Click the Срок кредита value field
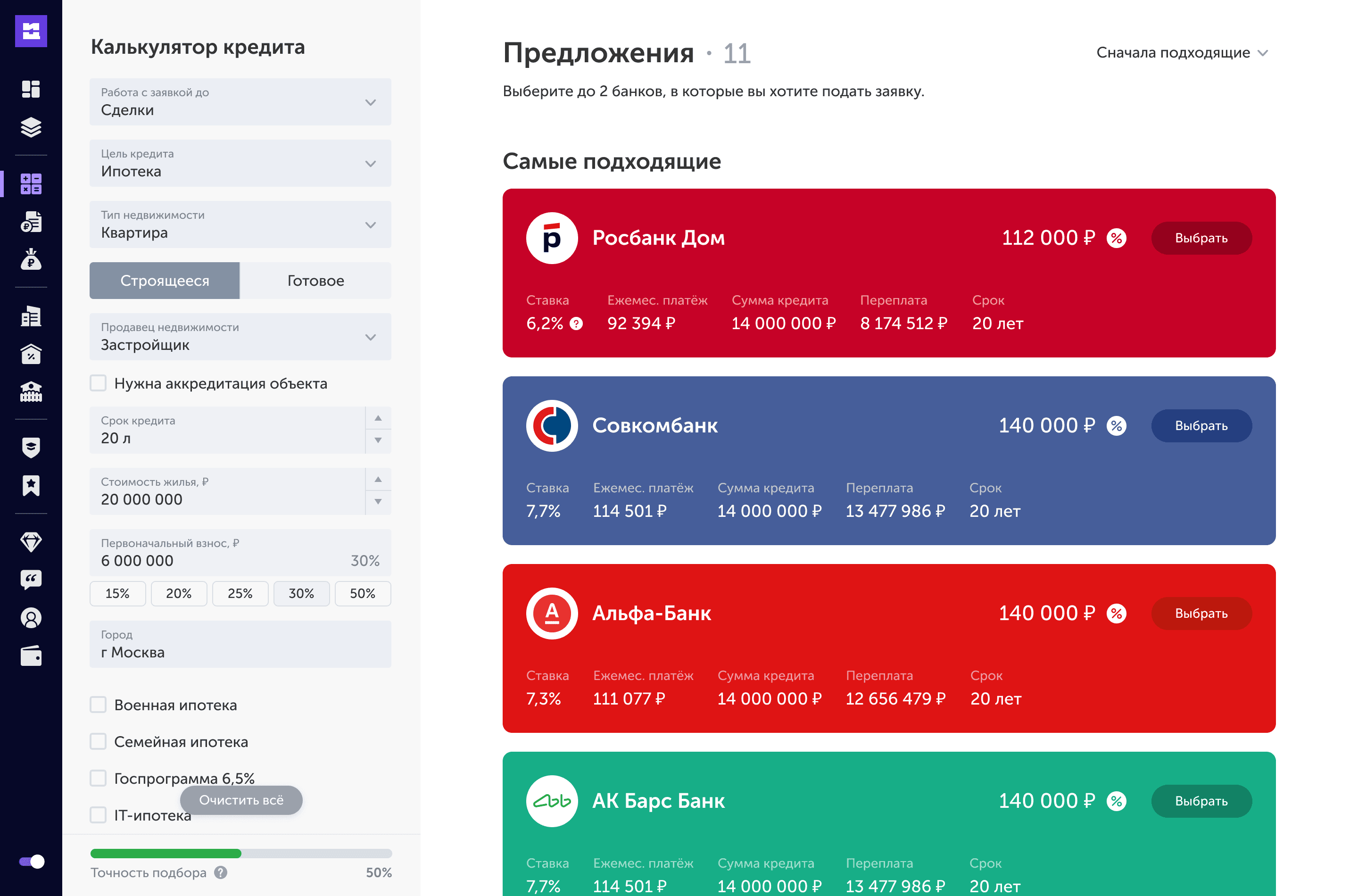The height and width of the screenshot is (896, 1358). coord(227,430)
